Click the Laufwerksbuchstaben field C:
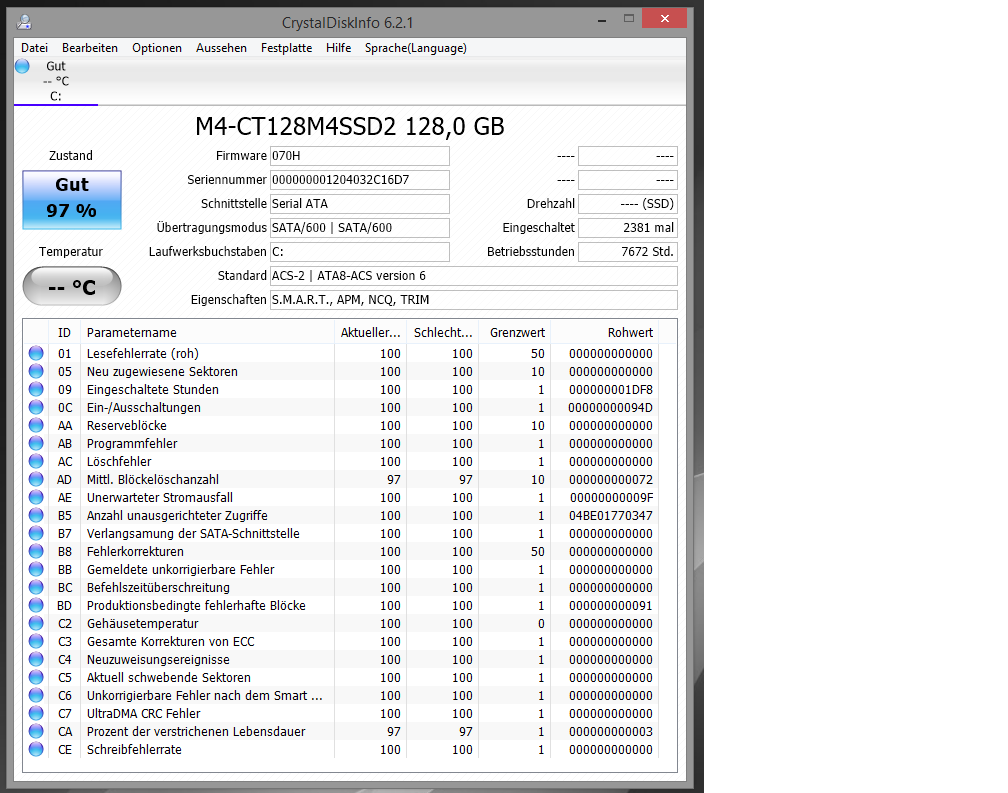1008x793 pixels. point(359,252)
